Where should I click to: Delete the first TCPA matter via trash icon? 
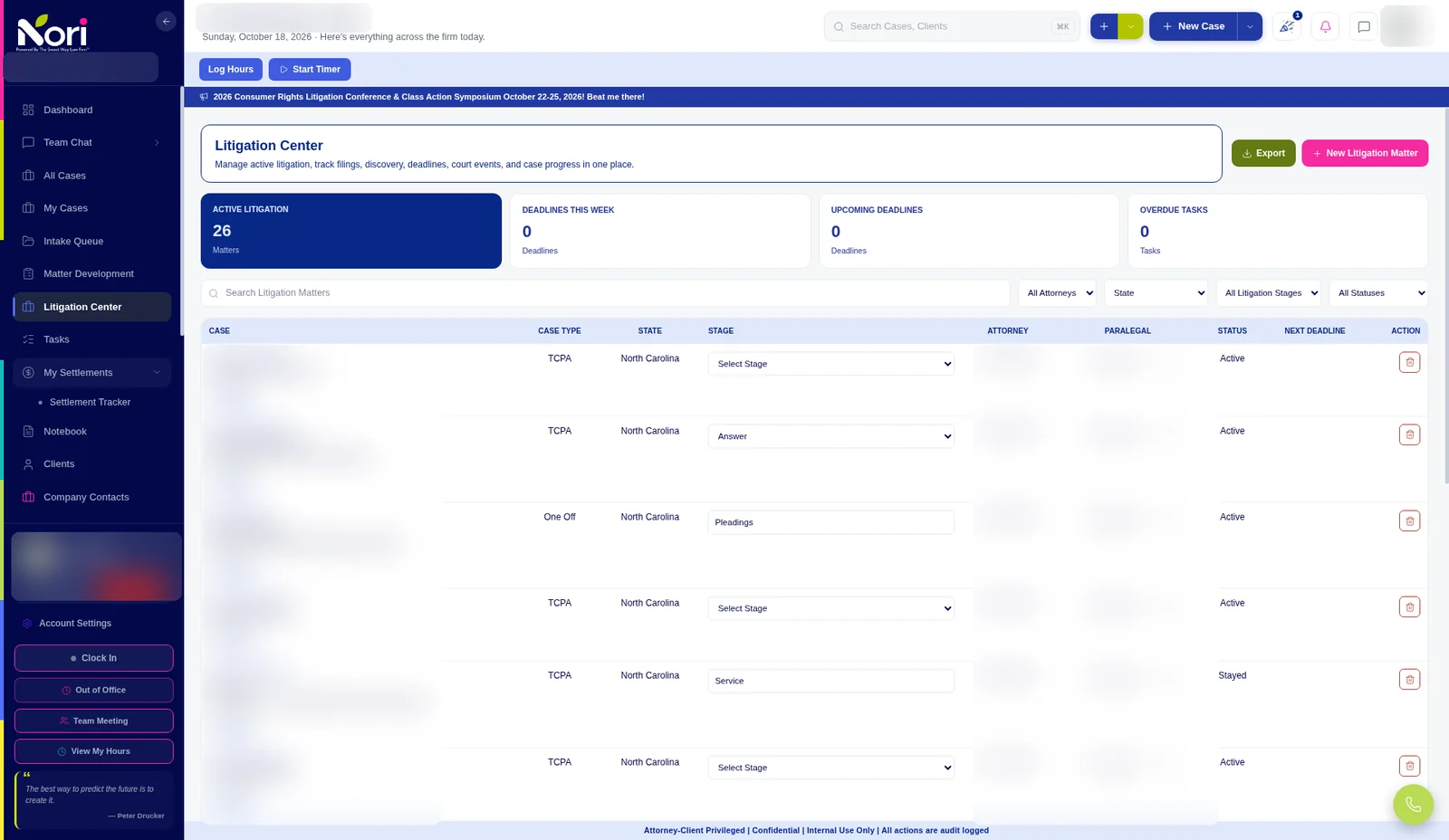coord(1409,362)
